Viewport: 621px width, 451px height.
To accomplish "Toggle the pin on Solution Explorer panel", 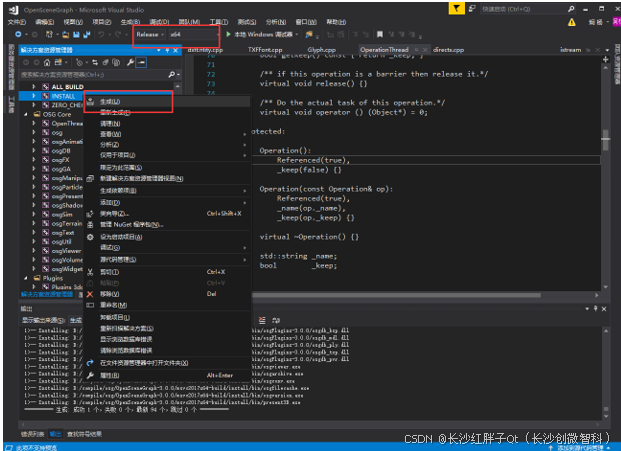I will [x=166, y=49].
